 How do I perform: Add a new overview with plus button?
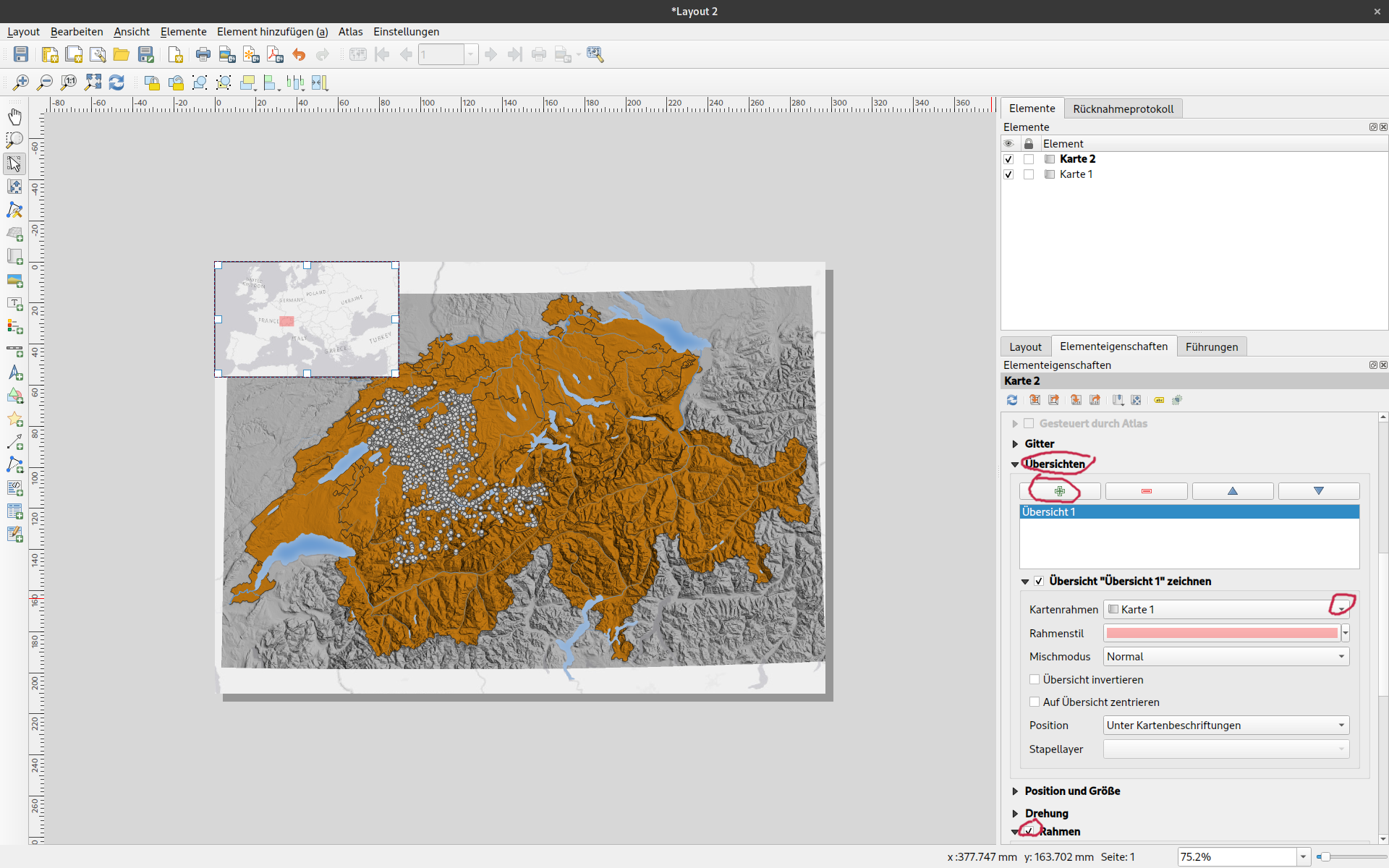click(1060, 491)
